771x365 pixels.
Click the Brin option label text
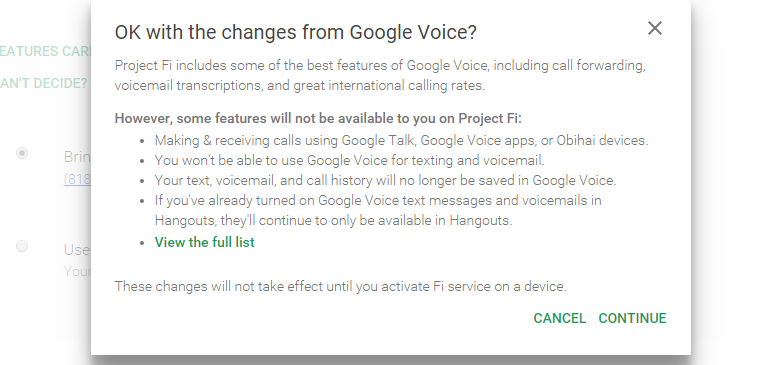click(77, 156)
